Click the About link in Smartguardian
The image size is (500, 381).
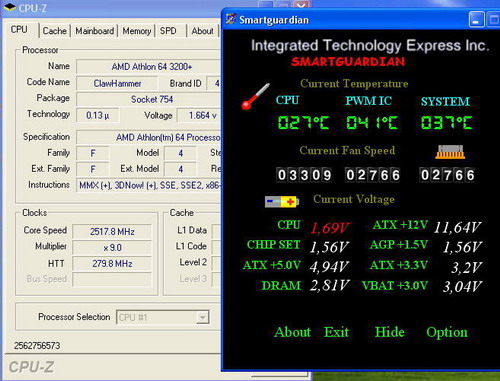pyautogui.click(x=292, y=332)
